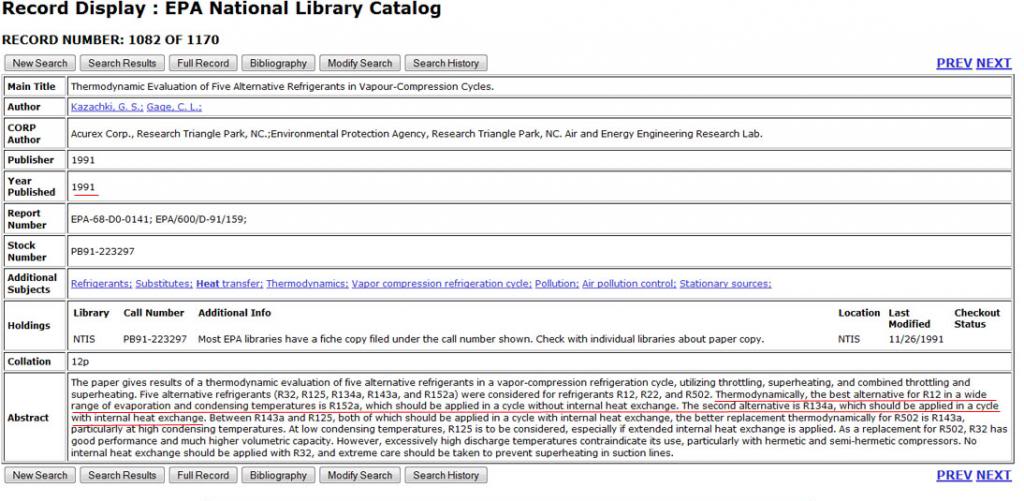Click the top New Search button

pos(40,63)
